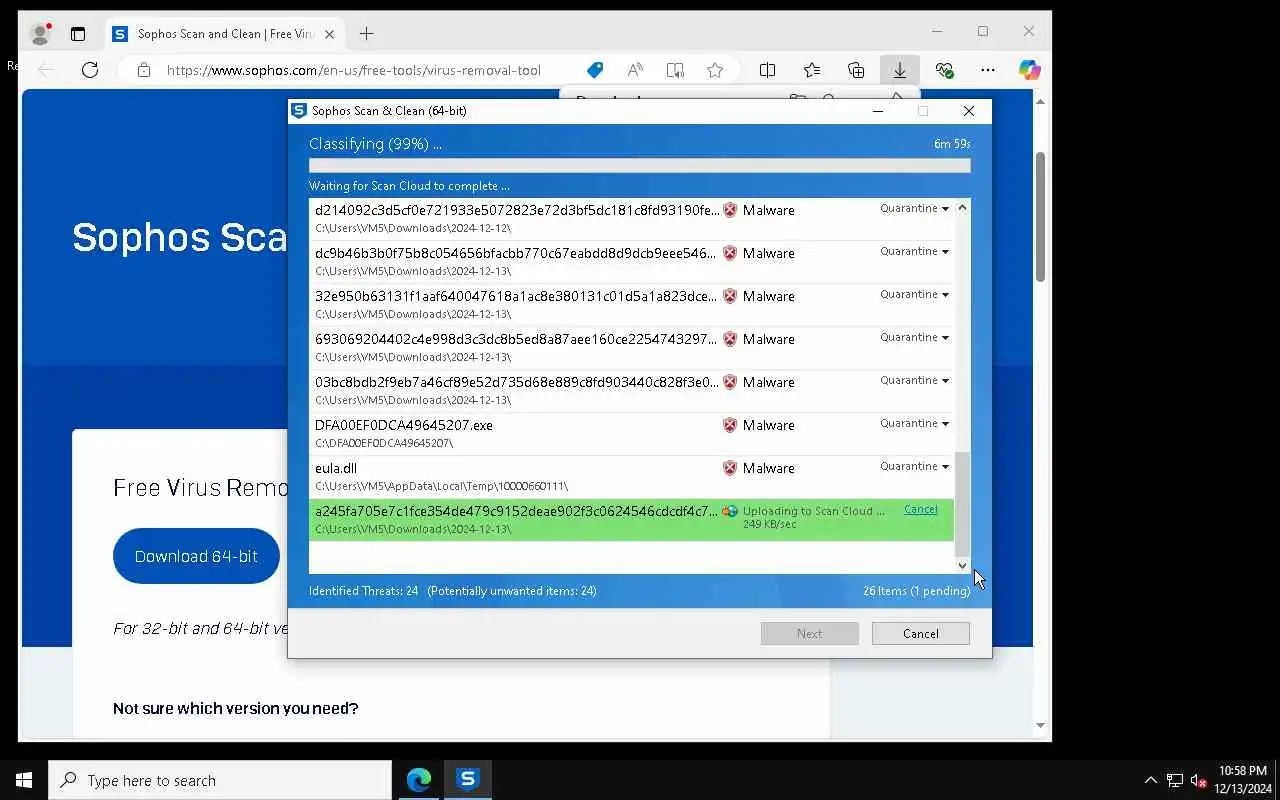
Task: Open Immersive Reader icon in address bar
Action: [x=675, y=70]
